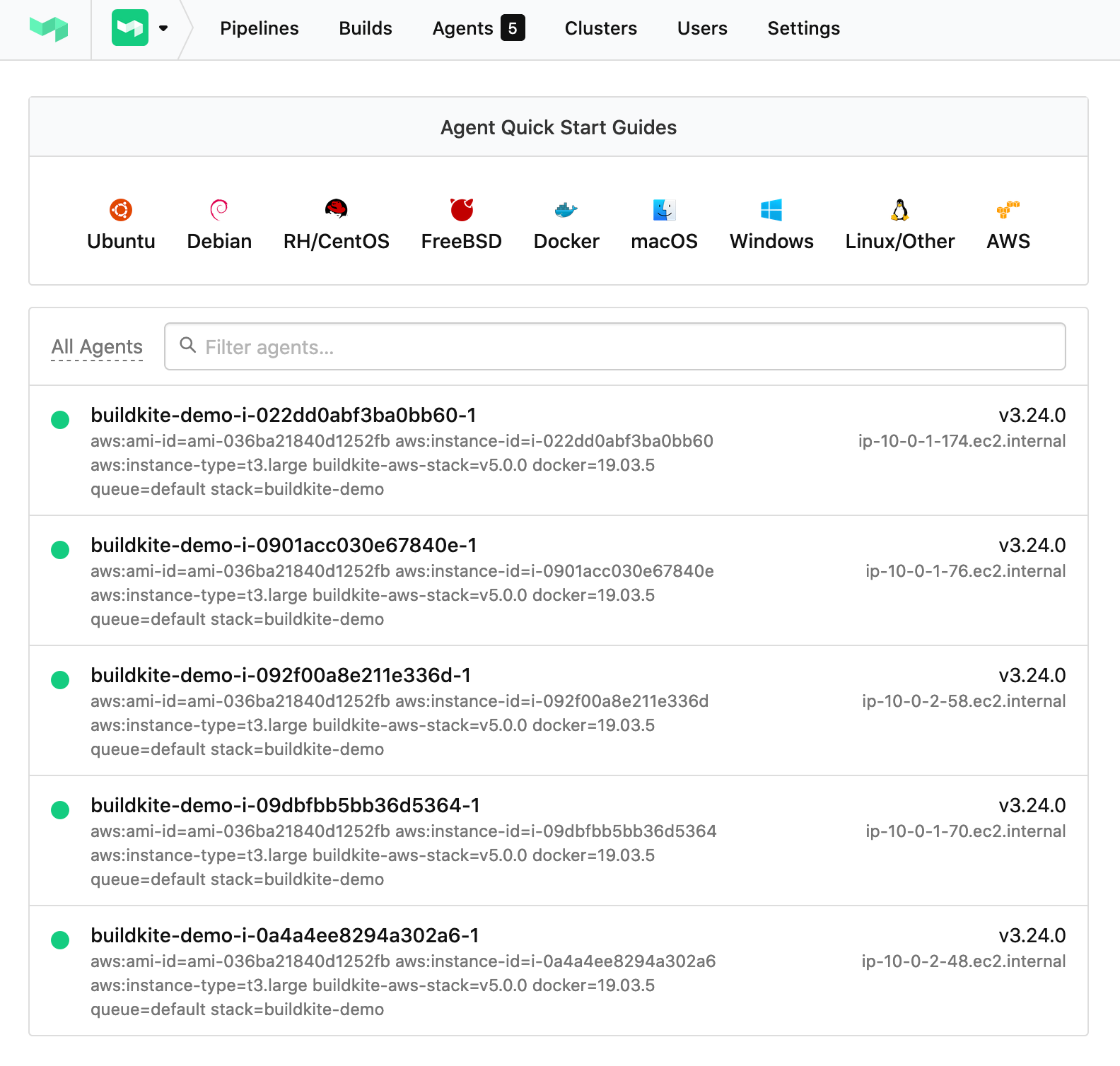Click the All Agents label
This screenshot has width=1120, height=1066.
point(97,346)
